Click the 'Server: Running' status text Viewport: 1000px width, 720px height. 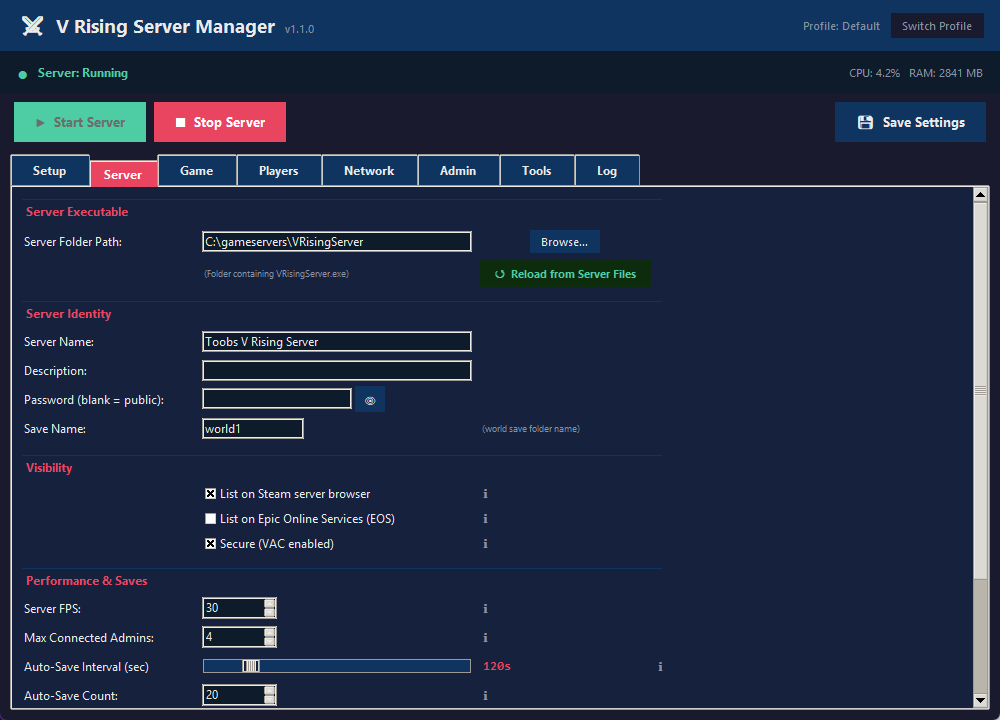83,73
